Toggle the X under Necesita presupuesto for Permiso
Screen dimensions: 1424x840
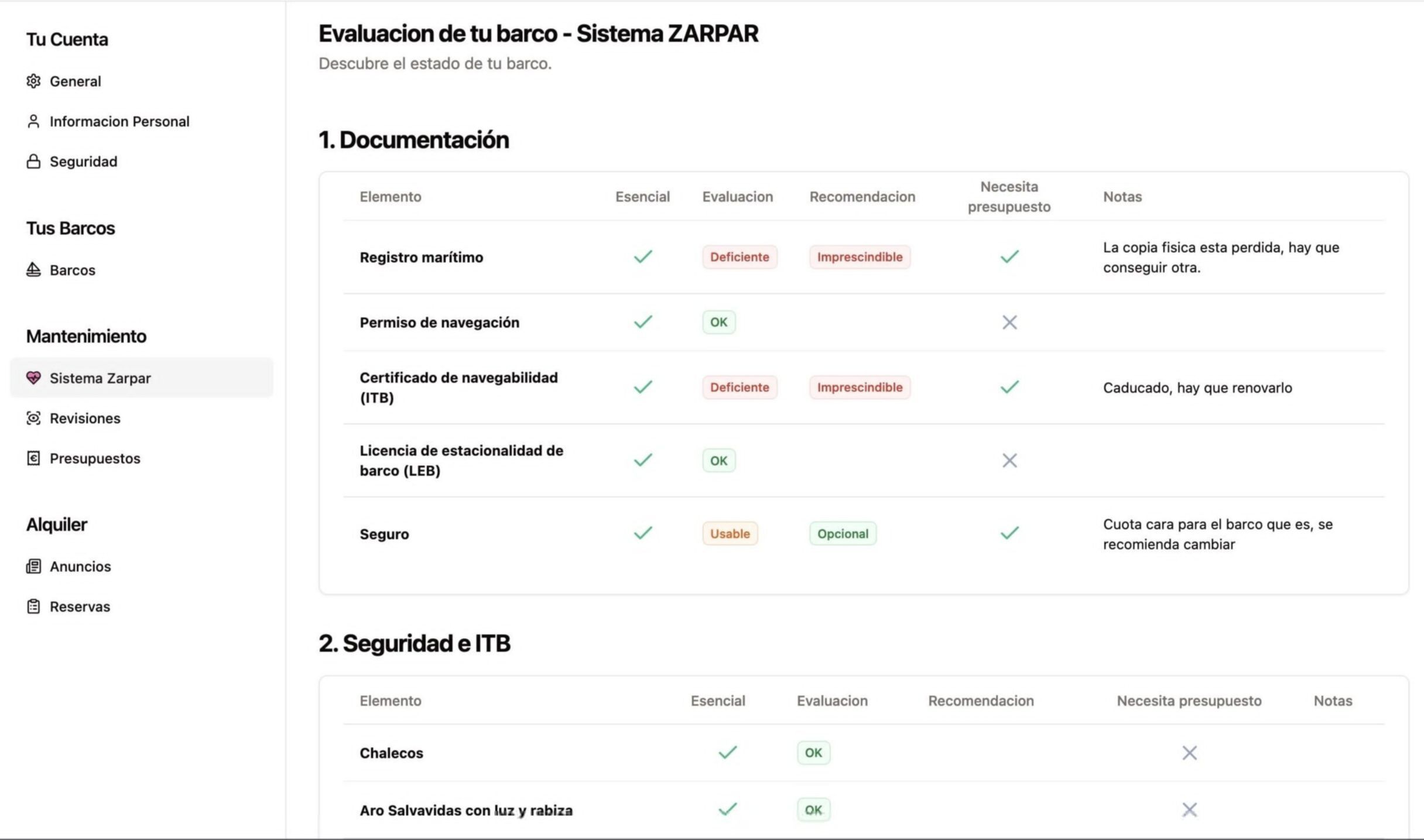coord(1009,322)
